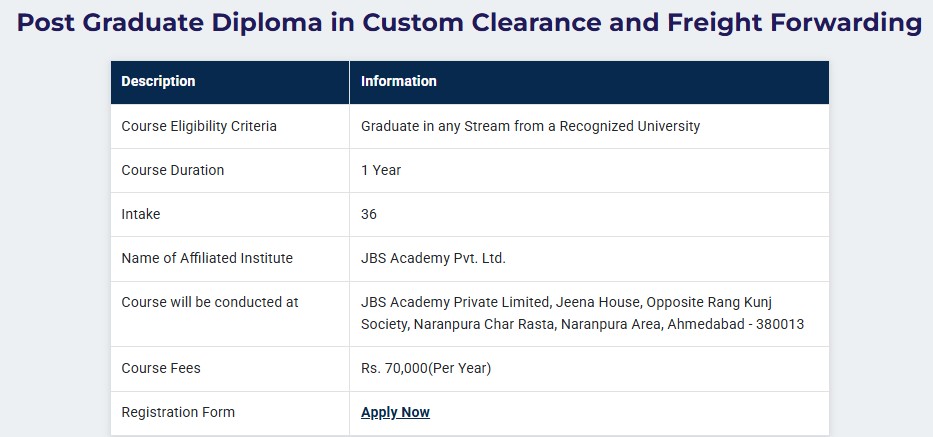Select Course will be conducted at label
933x437 pixels.
point(209,302)
